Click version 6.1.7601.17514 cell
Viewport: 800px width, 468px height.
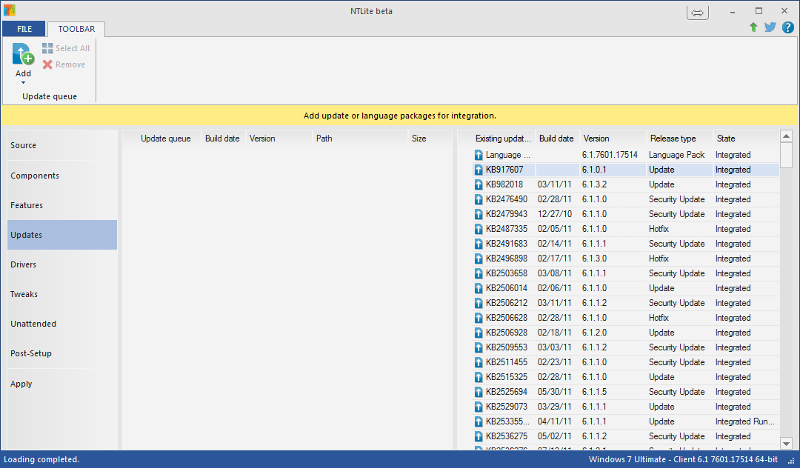pos(610,155)
